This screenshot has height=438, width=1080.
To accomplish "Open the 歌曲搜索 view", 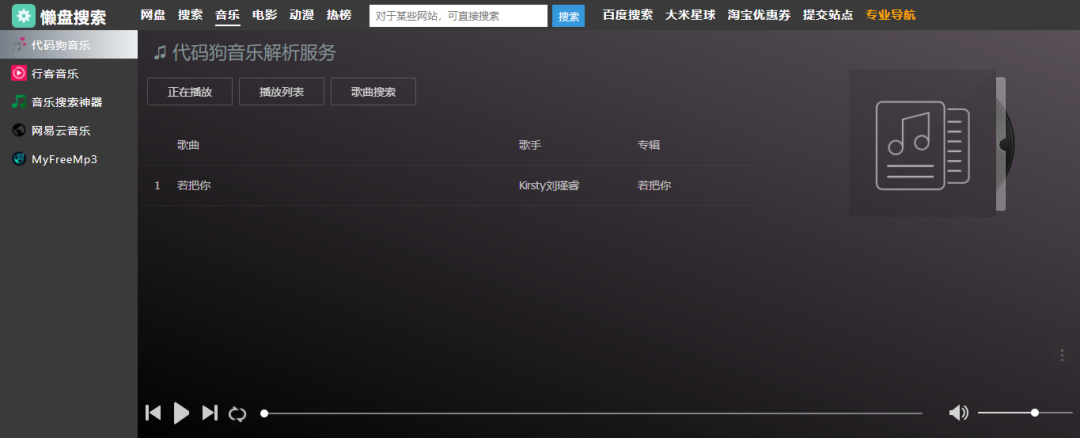I will click(x=373, y=92).
